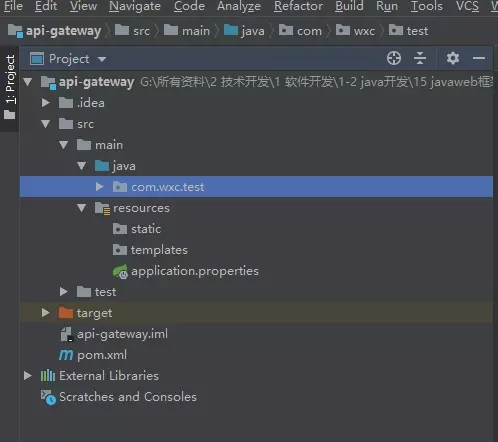Select the target folder name
The height and width of the screenshot is (442, 498).
click(x=94, y=313)
